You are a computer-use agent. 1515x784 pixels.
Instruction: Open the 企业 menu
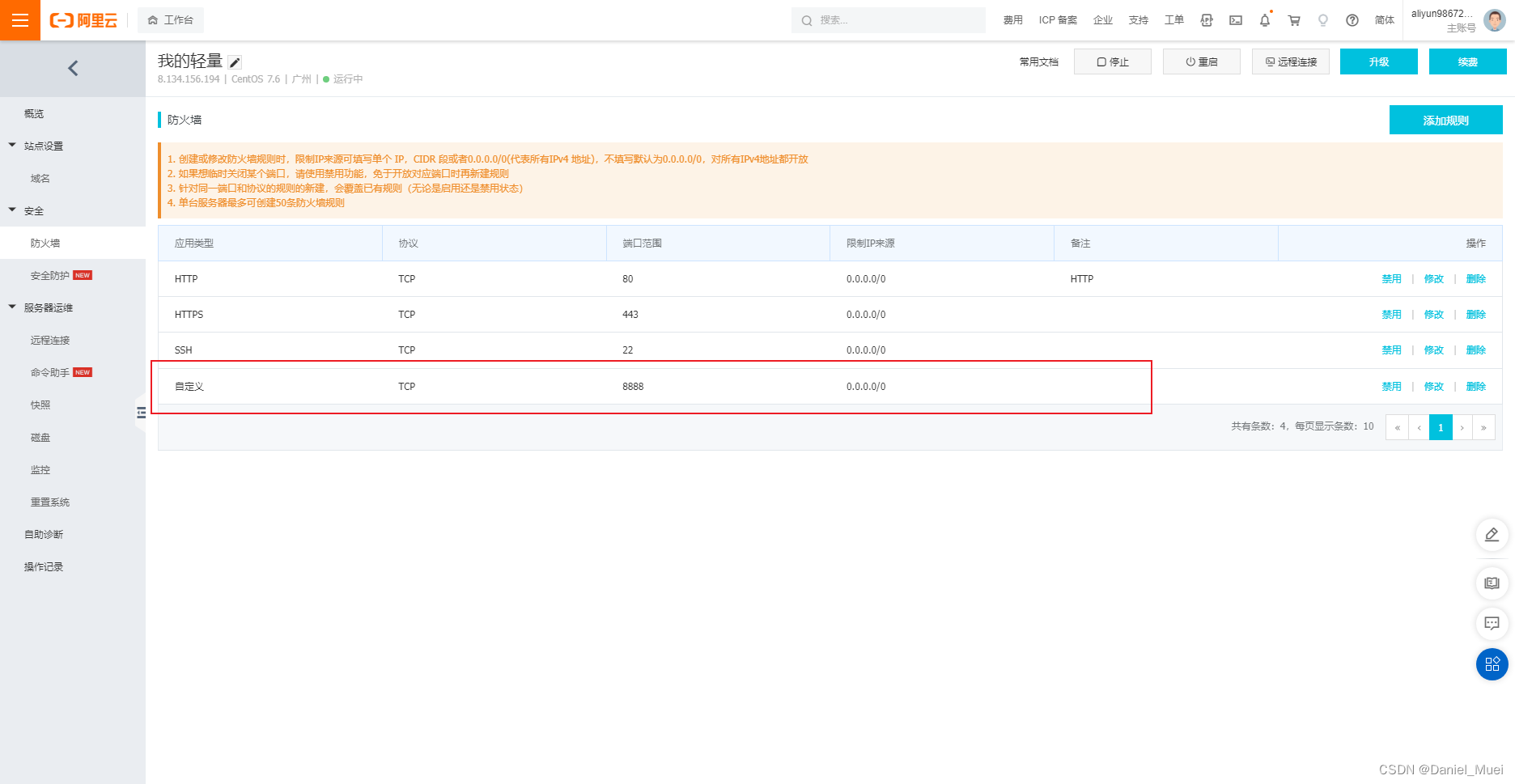[1103, 20]
